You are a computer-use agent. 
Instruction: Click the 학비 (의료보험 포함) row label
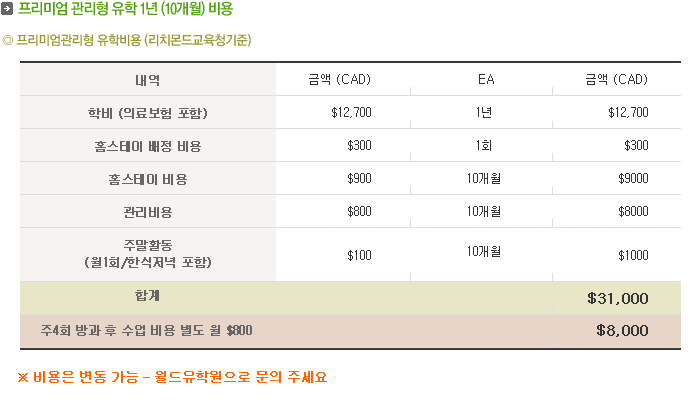pos(148,113)
